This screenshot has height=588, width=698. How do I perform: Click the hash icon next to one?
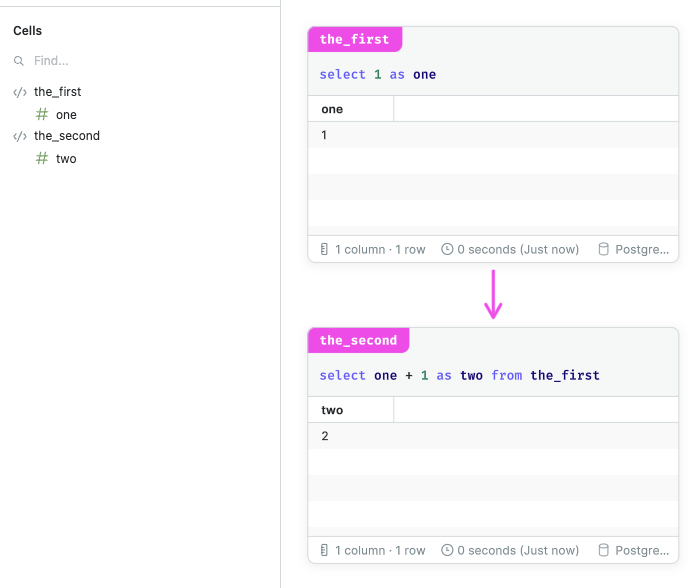coord(42,115)
